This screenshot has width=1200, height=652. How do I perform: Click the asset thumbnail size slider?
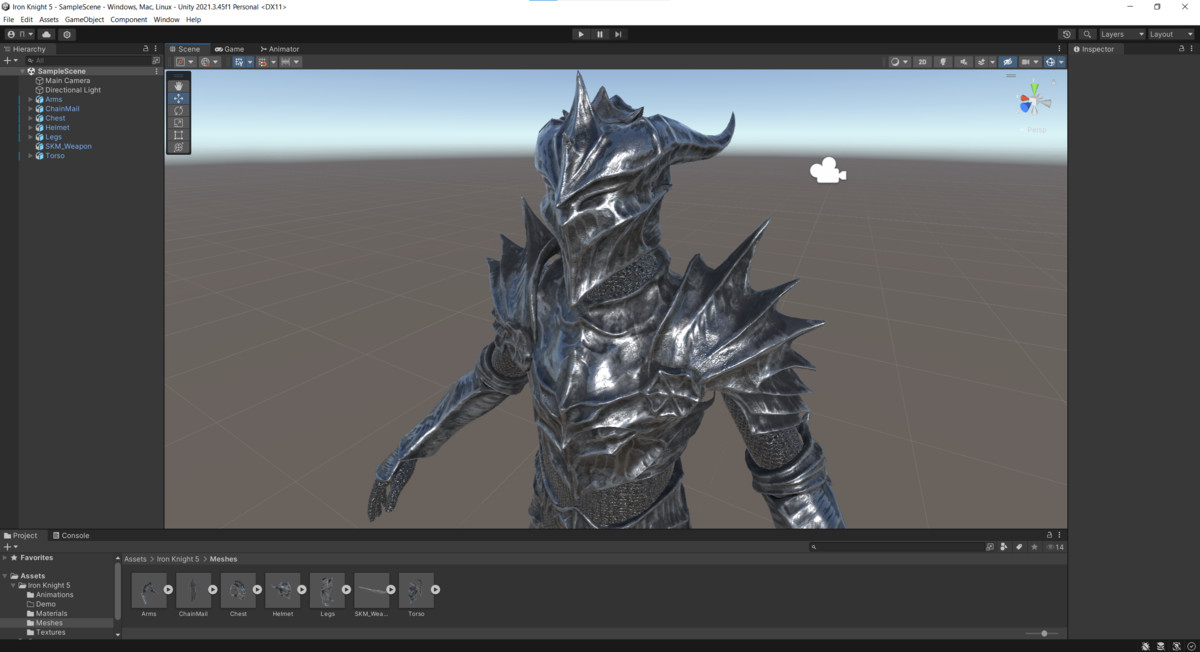(1043, 633)
